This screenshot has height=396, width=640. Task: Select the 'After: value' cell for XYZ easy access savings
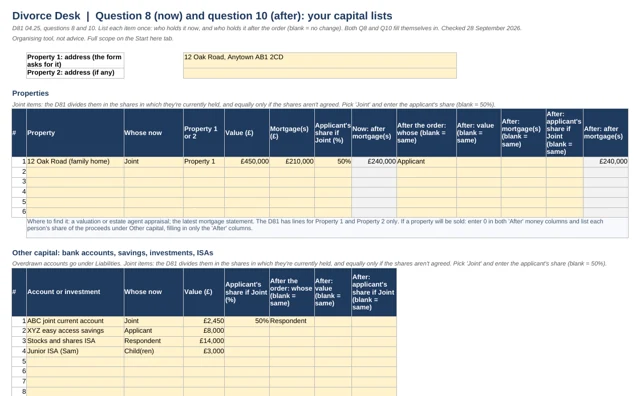point(333,331)
